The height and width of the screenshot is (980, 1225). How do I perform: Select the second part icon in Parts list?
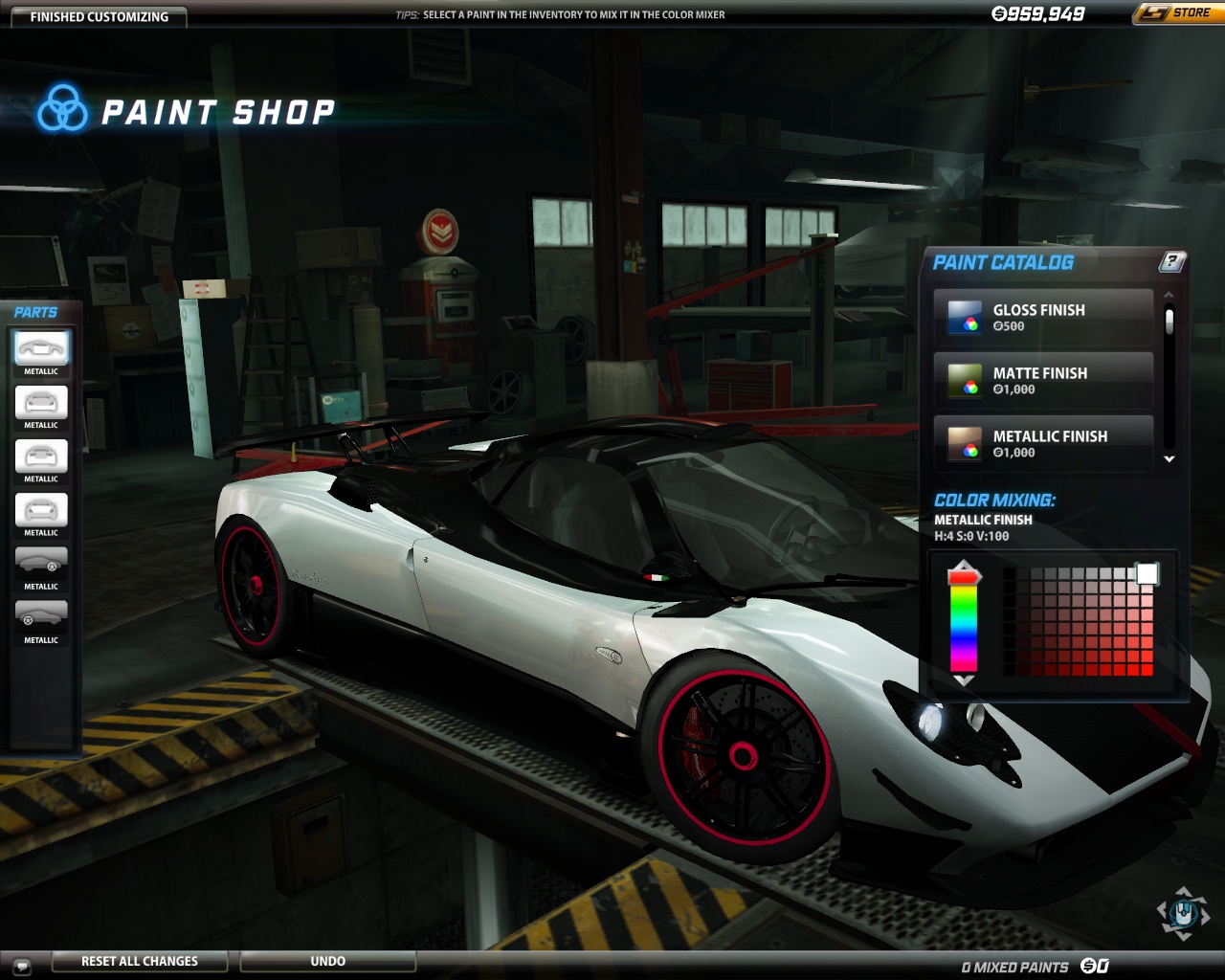tap(41, 403)
